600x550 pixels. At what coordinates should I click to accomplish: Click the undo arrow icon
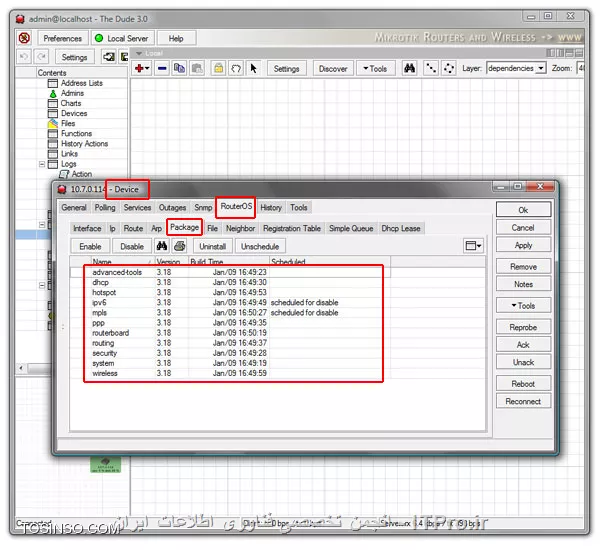24,57
